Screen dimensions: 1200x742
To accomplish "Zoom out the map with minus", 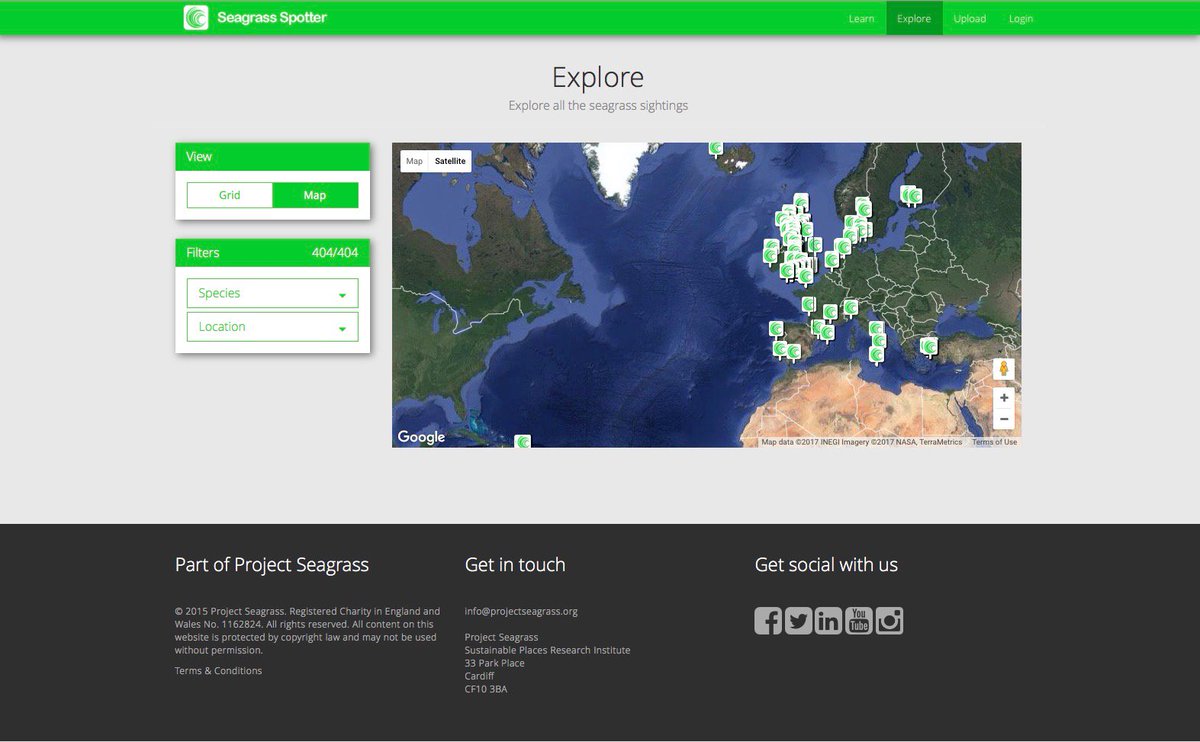I will 1004,419.
